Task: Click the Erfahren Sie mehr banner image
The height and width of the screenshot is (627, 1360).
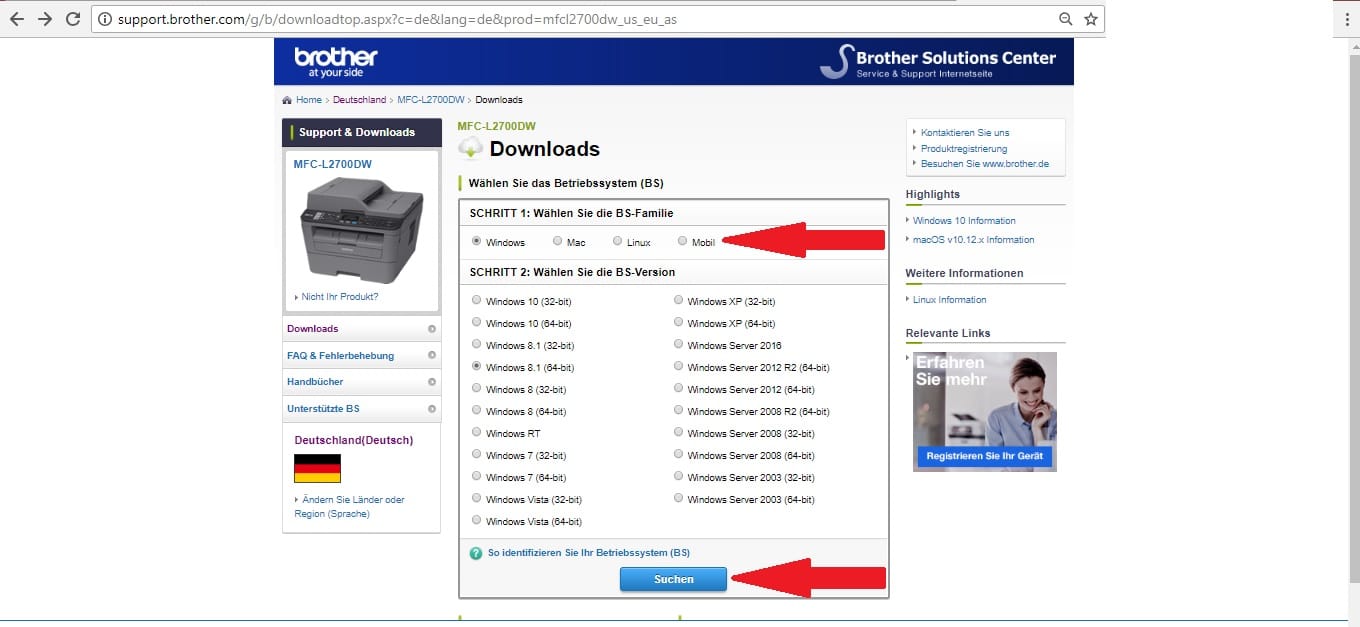Action: click(985, 411)
